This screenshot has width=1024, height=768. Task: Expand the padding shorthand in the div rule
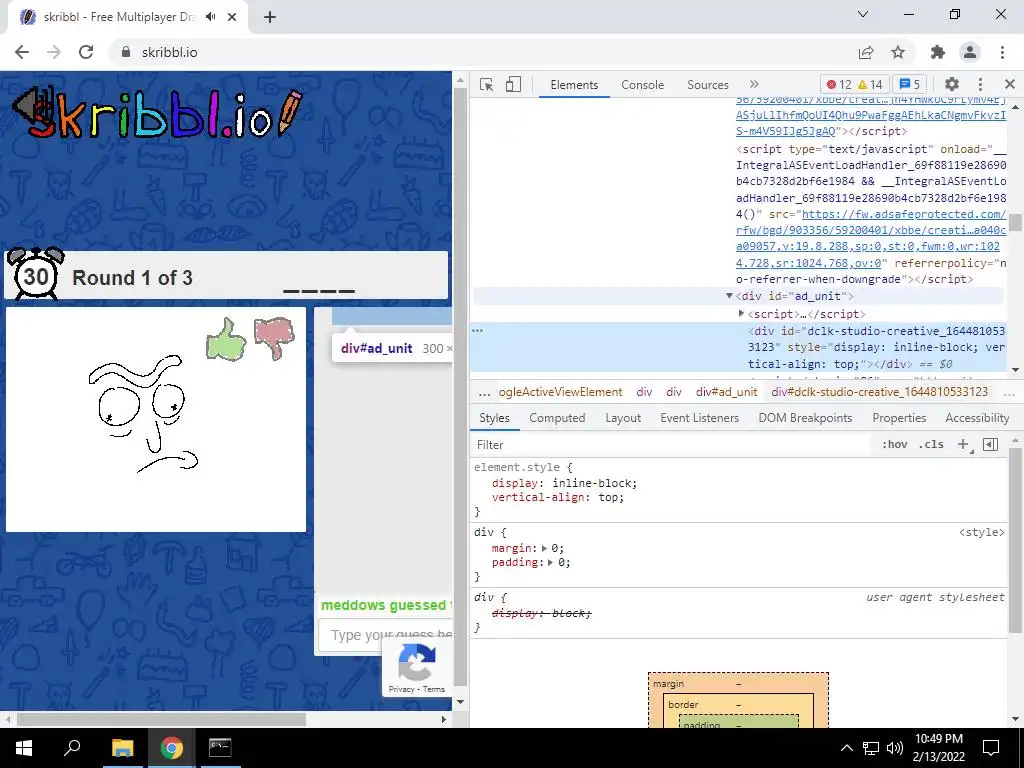(x=552, y=562)
